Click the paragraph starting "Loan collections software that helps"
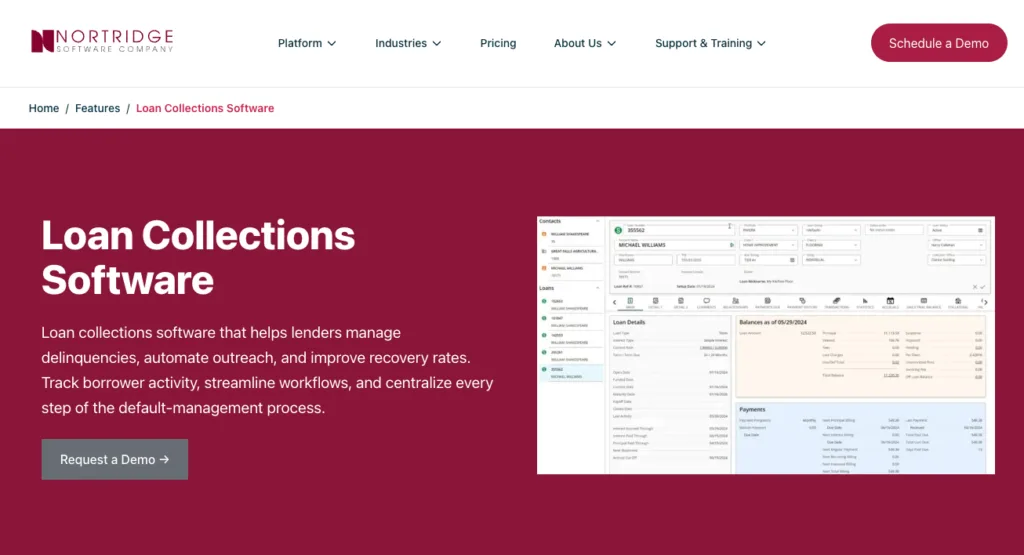The image size is (1024, 555). [x=267, y=370]
